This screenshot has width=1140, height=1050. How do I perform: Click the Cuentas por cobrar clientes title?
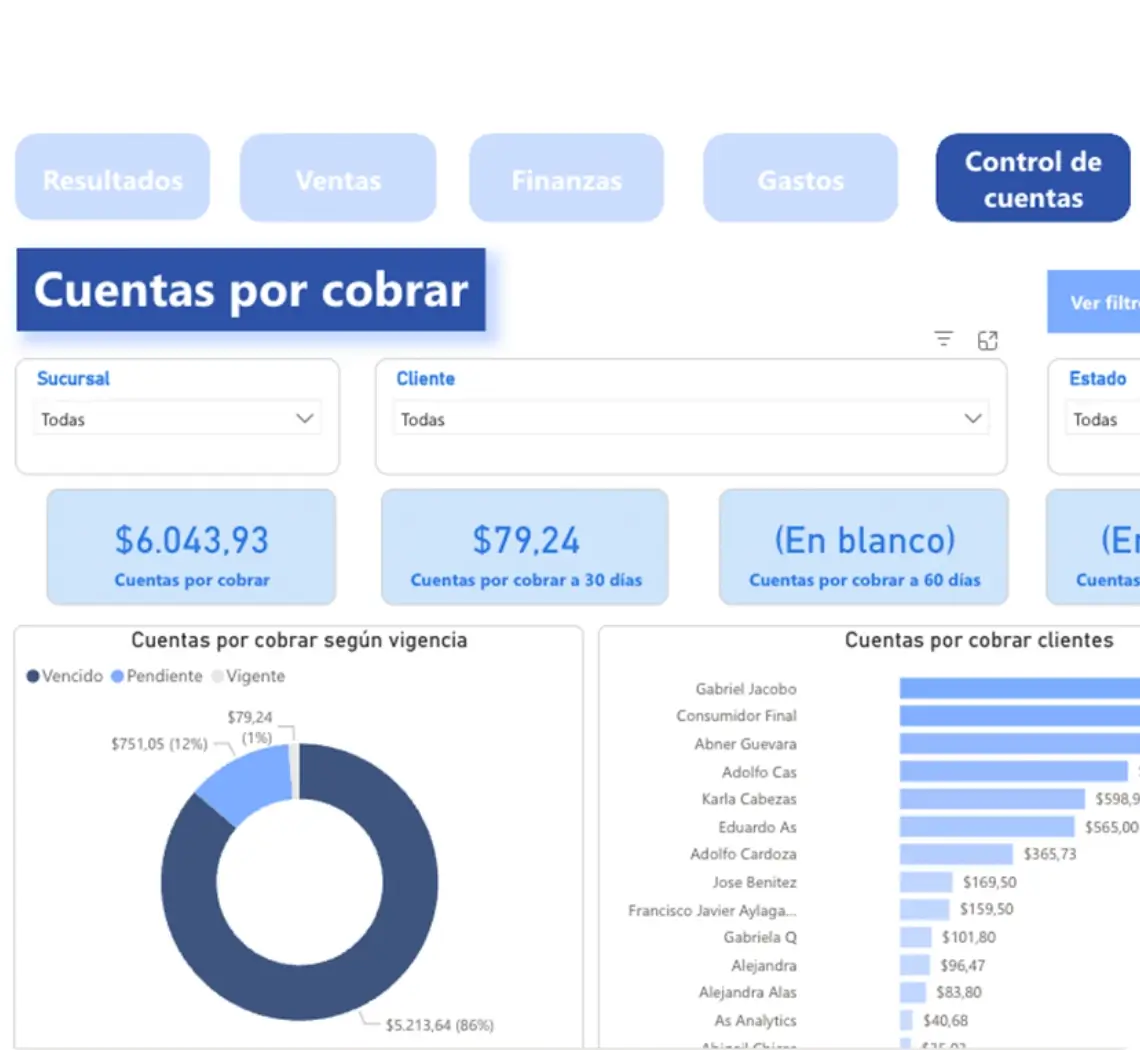coord(979,641)
